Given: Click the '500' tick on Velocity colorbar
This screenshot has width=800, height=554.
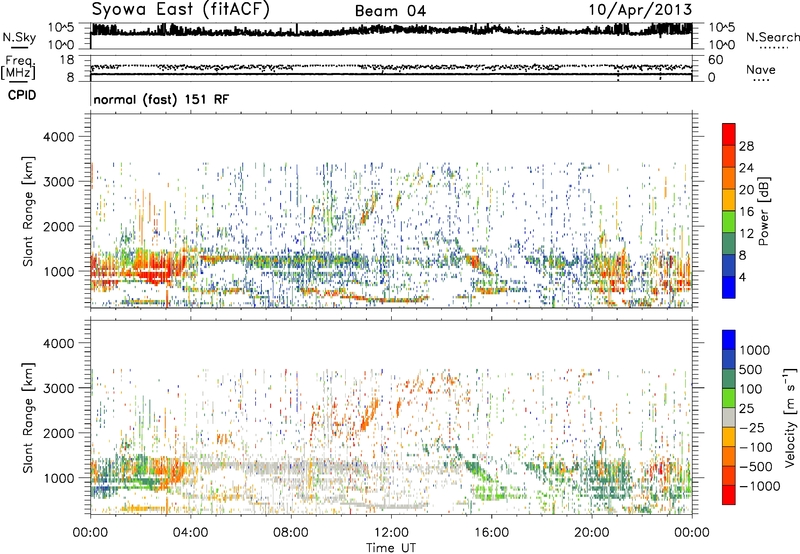Looking at the screenshot, I should pos(751,369).
